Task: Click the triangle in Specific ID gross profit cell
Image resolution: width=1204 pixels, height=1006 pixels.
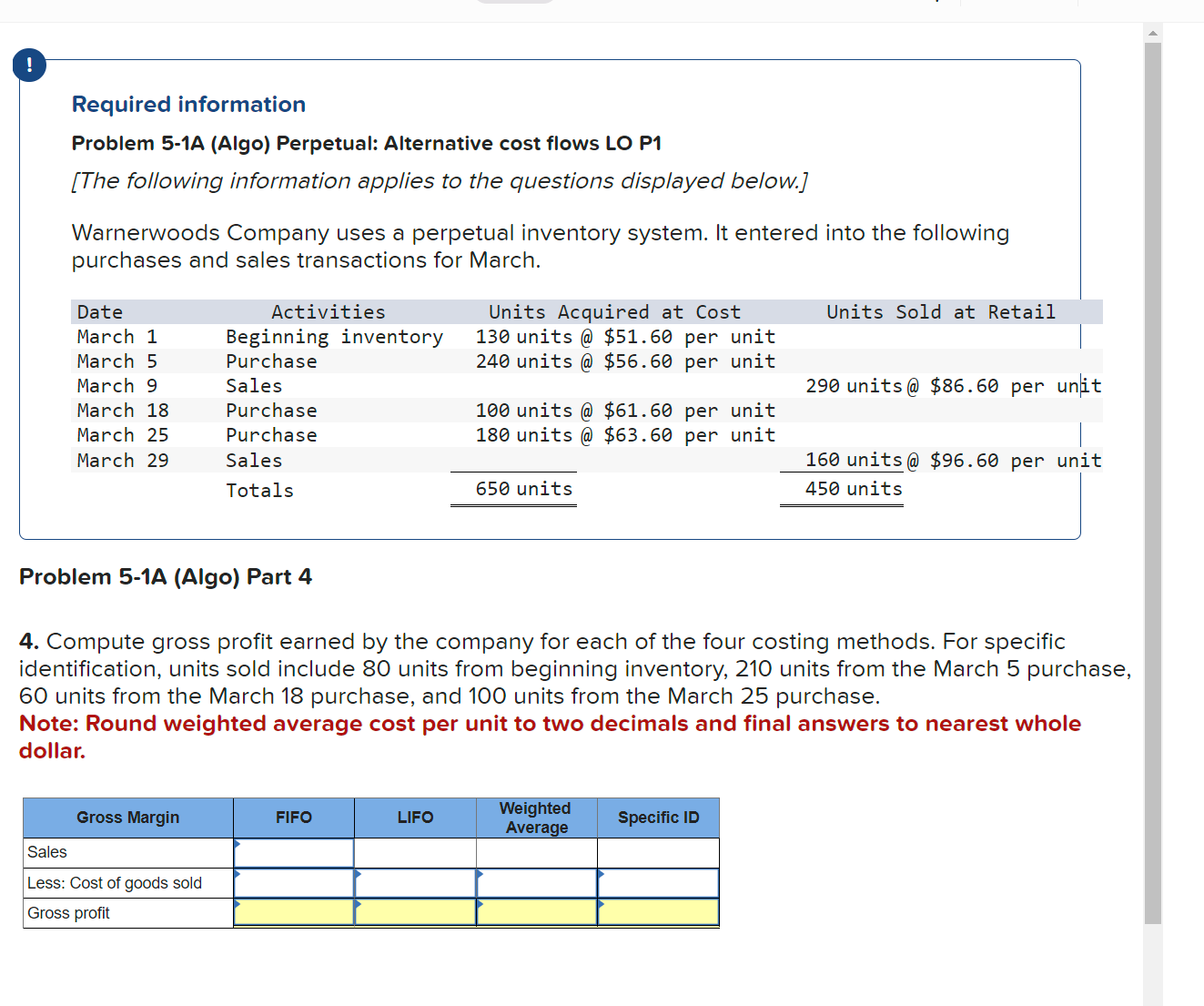Action: [601, 907]
